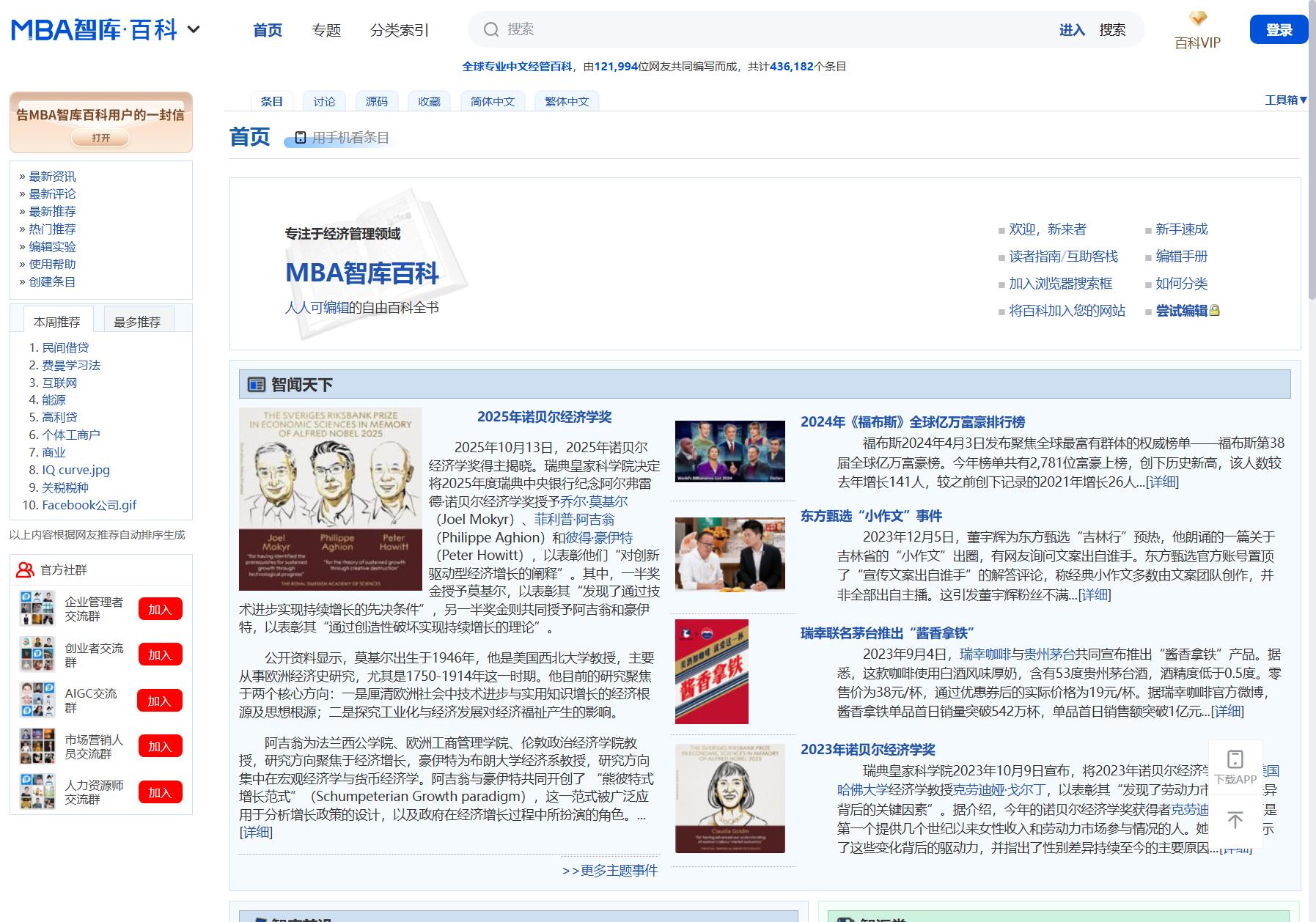Click the AIGC交流群 group avatar
1316x922 pixels.
pyautogui.click(x=37, y=700)
